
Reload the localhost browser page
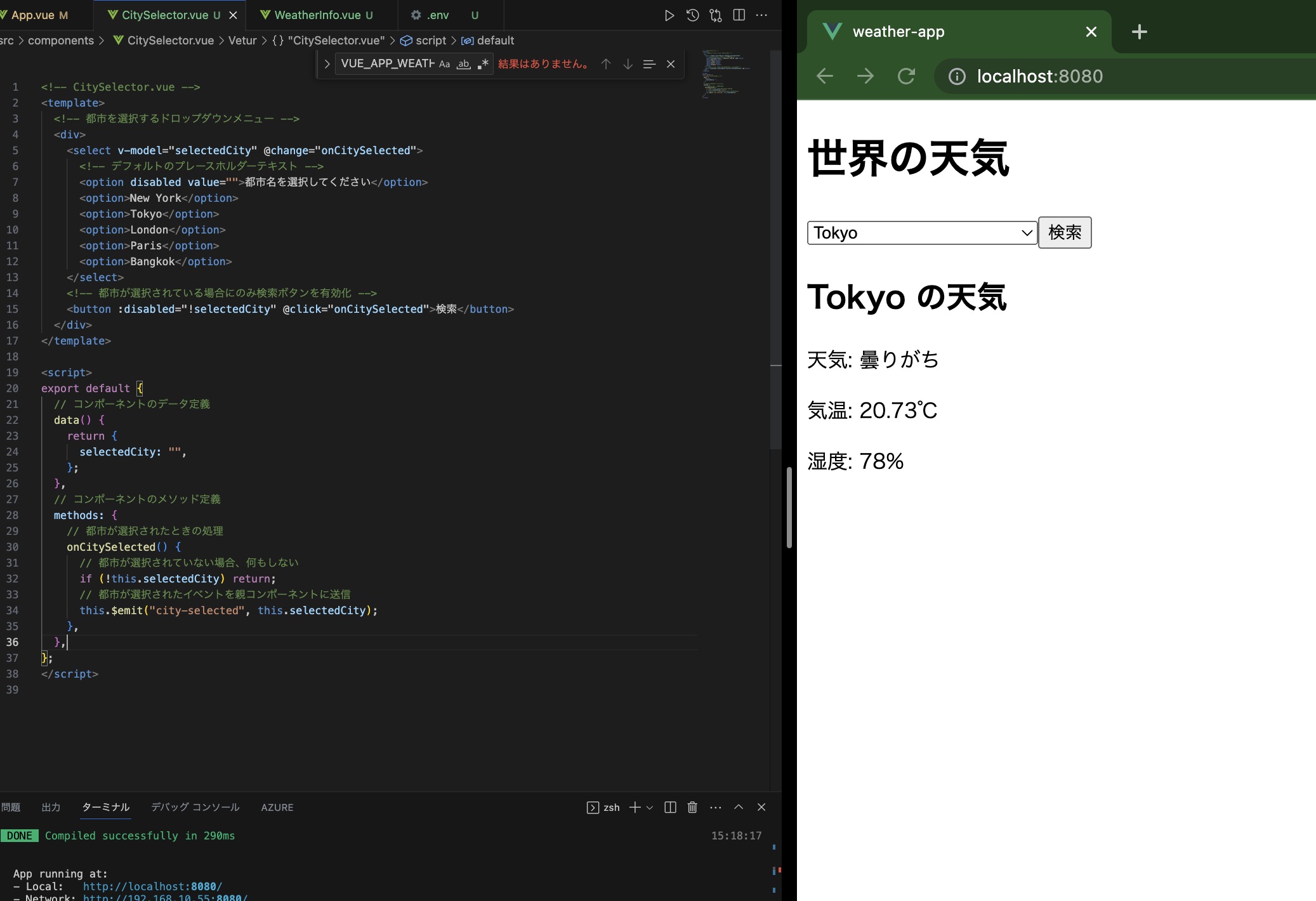pyautogui.click(x=906, y=76)
